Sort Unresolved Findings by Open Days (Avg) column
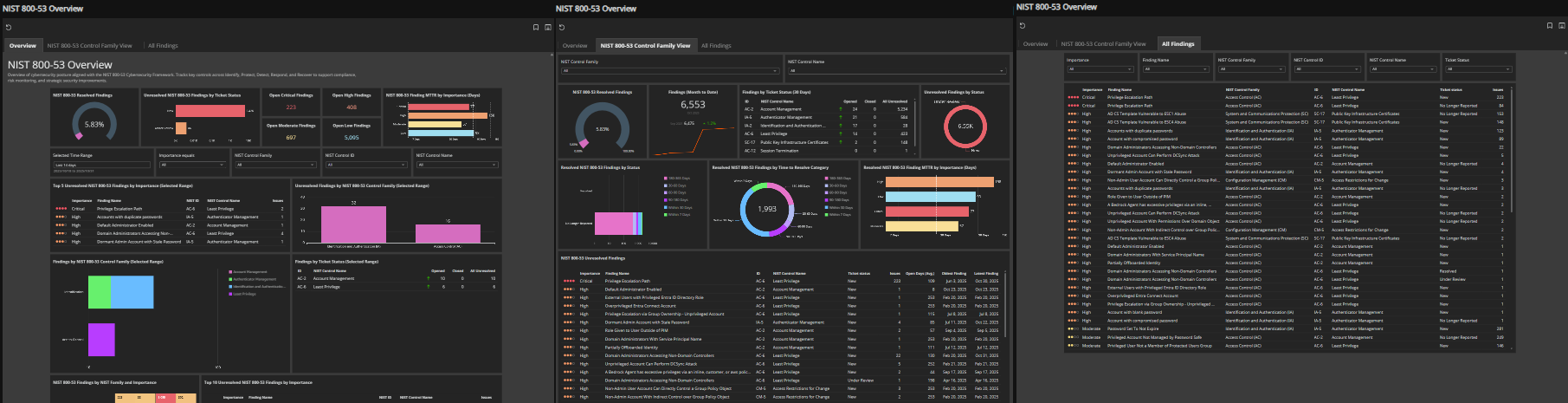This screenshot has width=1568, height=403. pyautogui.click(x=920, y=273)
